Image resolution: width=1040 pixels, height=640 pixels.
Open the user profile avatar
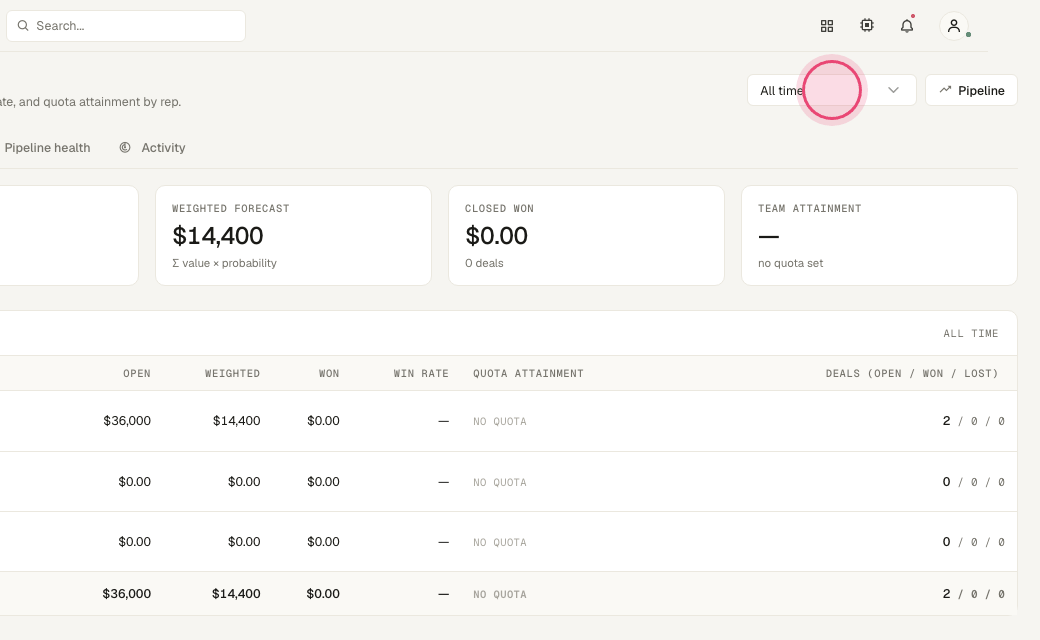(954, 26)
